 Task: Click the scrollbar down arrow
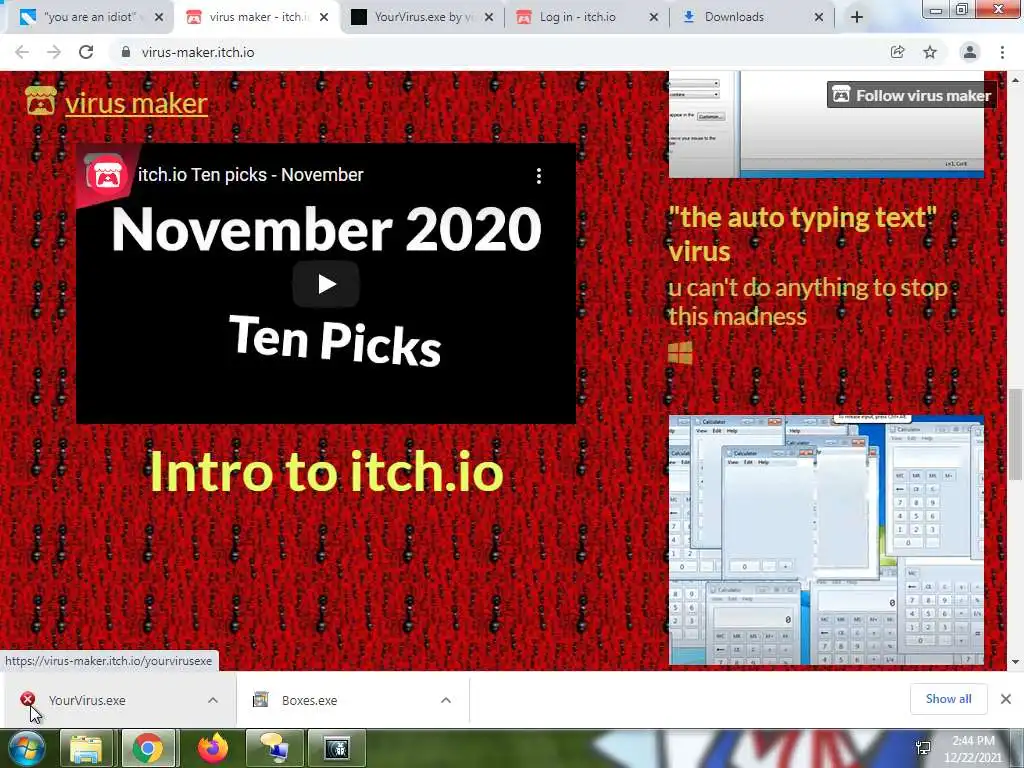click(1015, 662)
